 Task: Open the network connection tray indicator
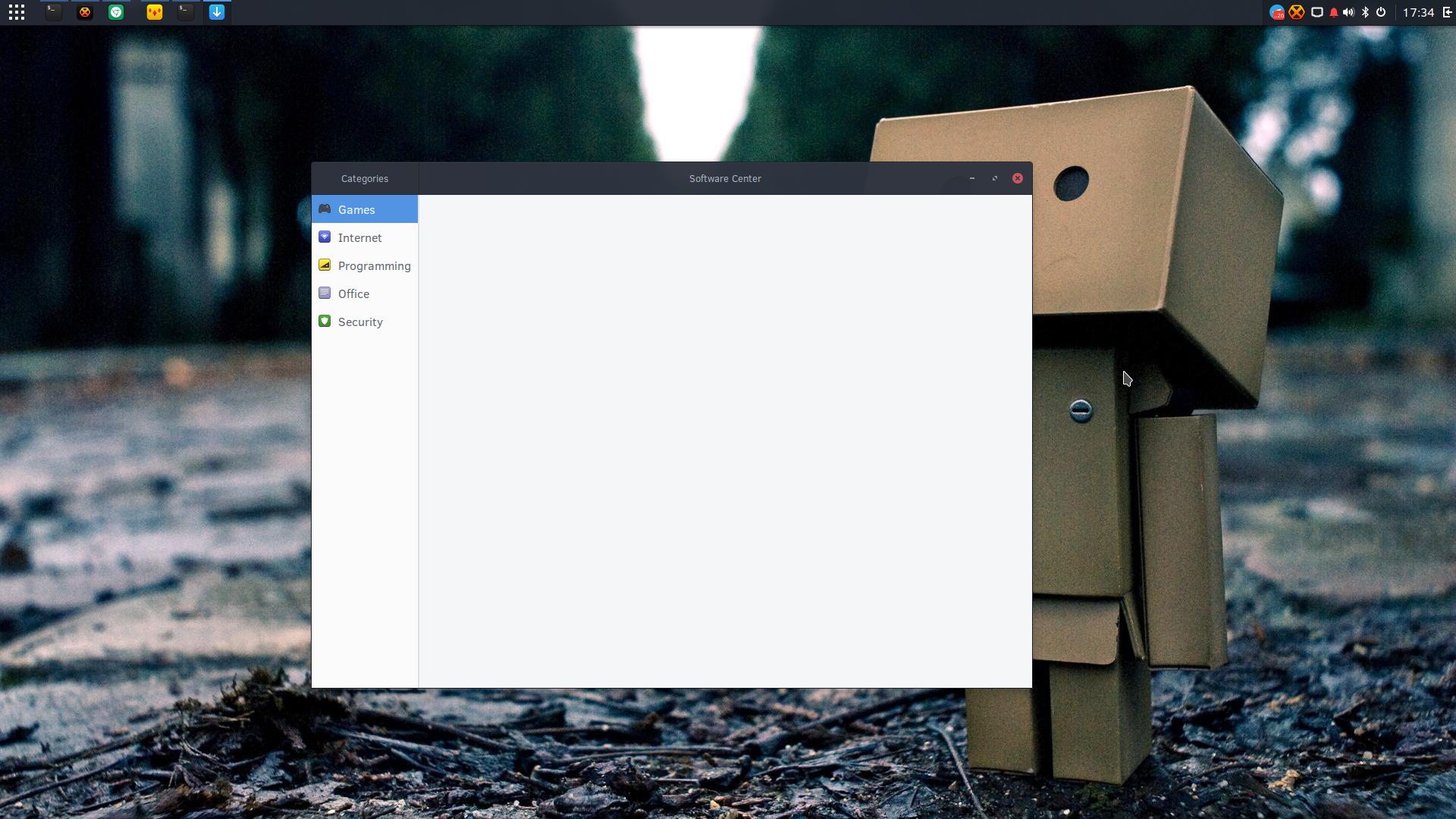(x=1317, y=12)
